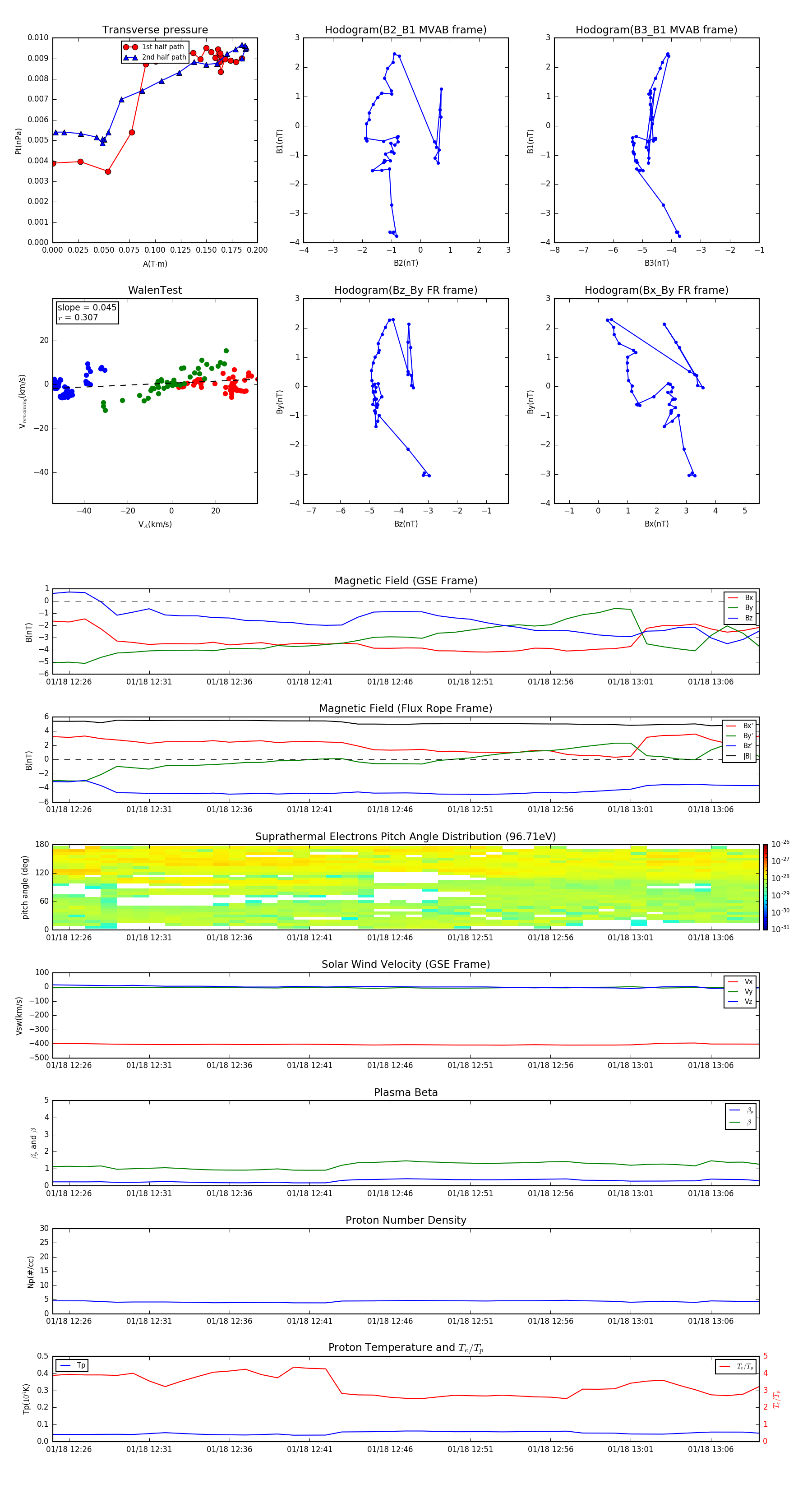
Task: Click '01/18 12:41' tick under flux rope frame plot
Action: point(310,810)
